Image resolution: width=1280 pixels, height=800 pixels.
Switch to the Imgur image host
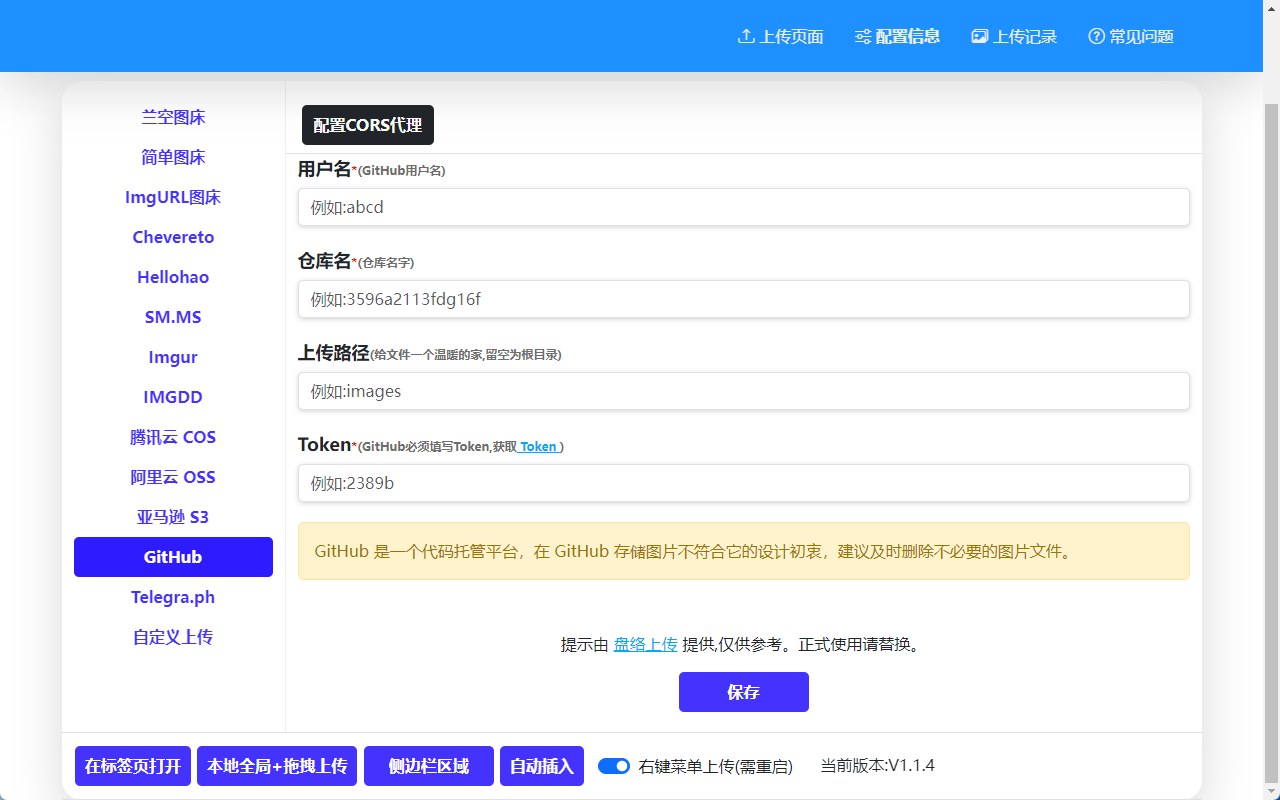(x=173, y=357)
